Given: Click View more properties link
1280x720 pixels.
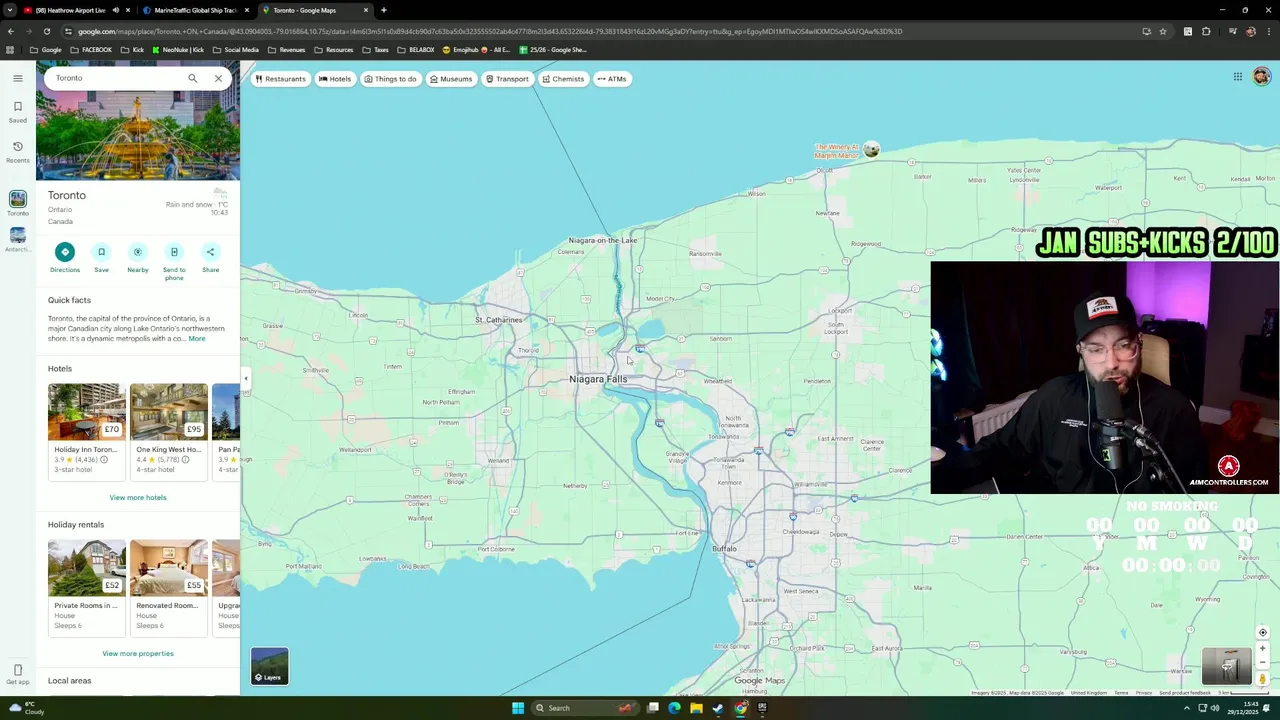Looking at the screenshot, I should pos(138,653).
